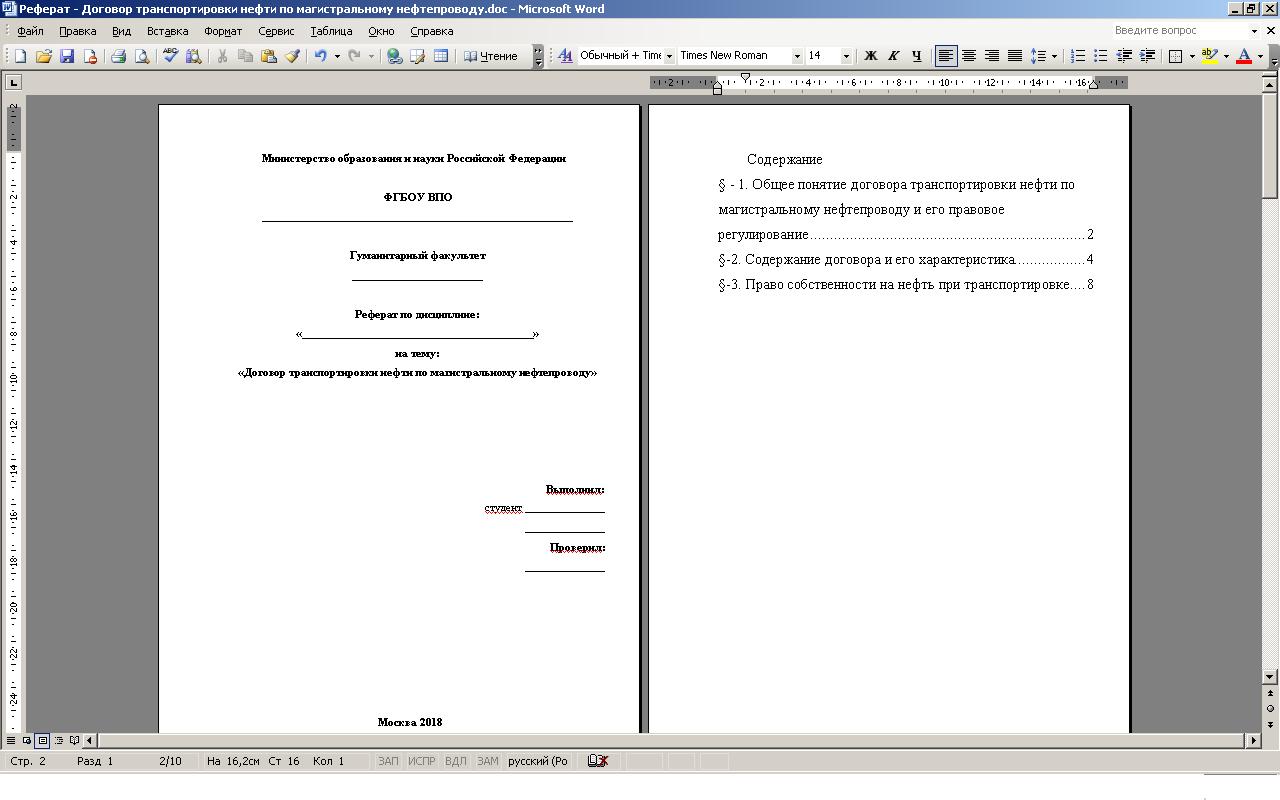Click the left indent marker on the ruler

point(717,89)
